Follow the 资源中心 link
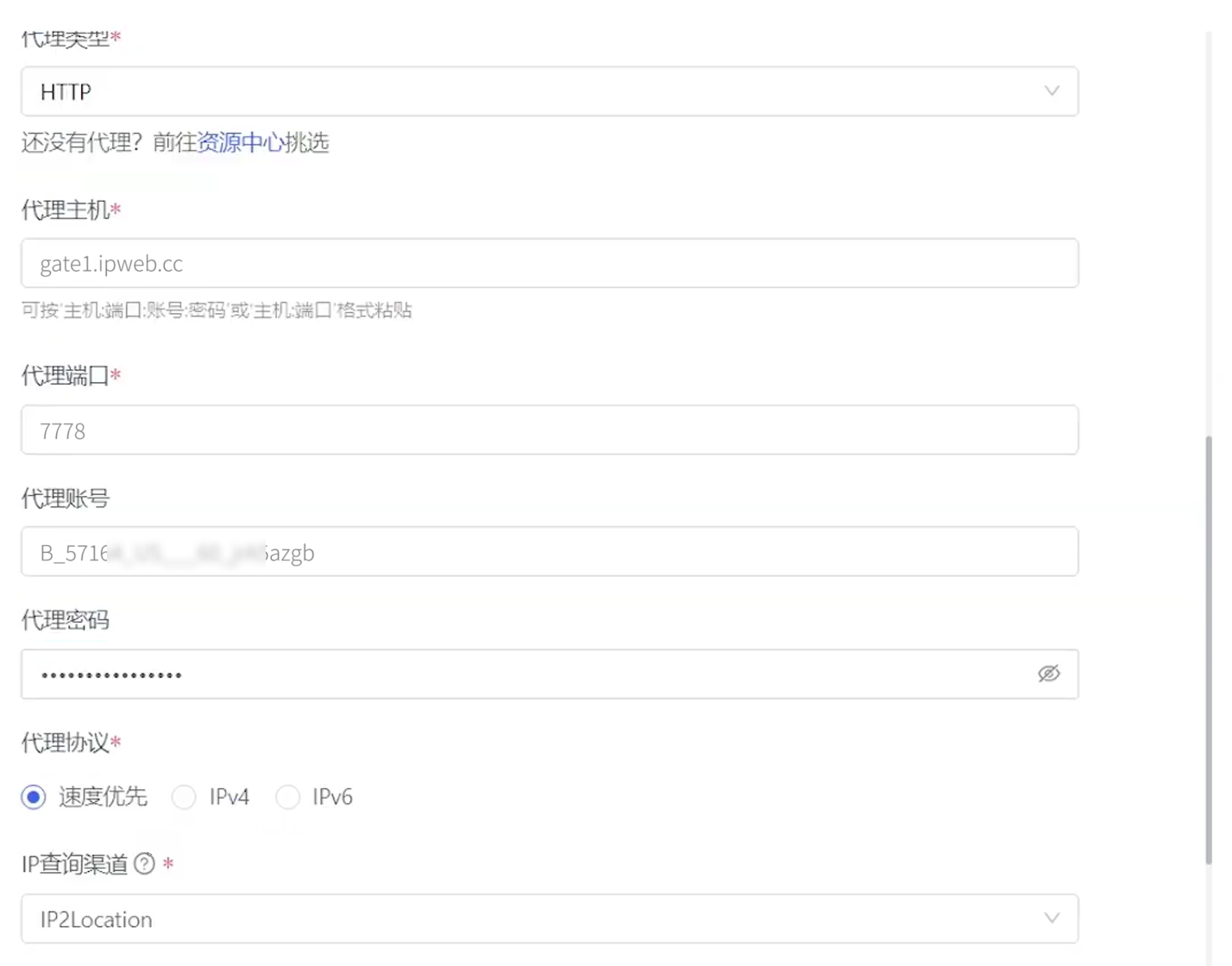The width and height of the screenshot is (1232, 966). click(x=241, y=142)
